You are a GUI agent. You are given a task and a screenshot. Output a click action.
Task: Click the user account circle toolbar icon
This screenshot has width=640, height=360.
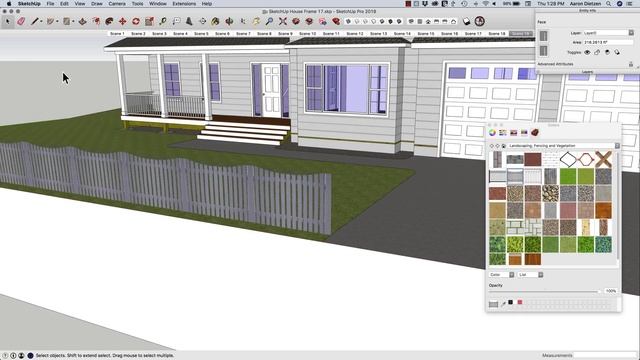480,21
